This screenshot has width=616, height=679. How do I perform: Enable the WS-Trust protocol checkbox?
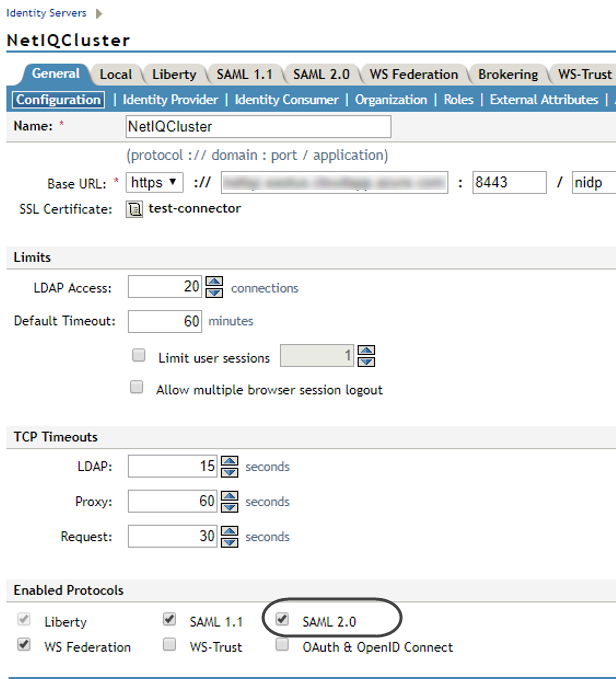169,645
